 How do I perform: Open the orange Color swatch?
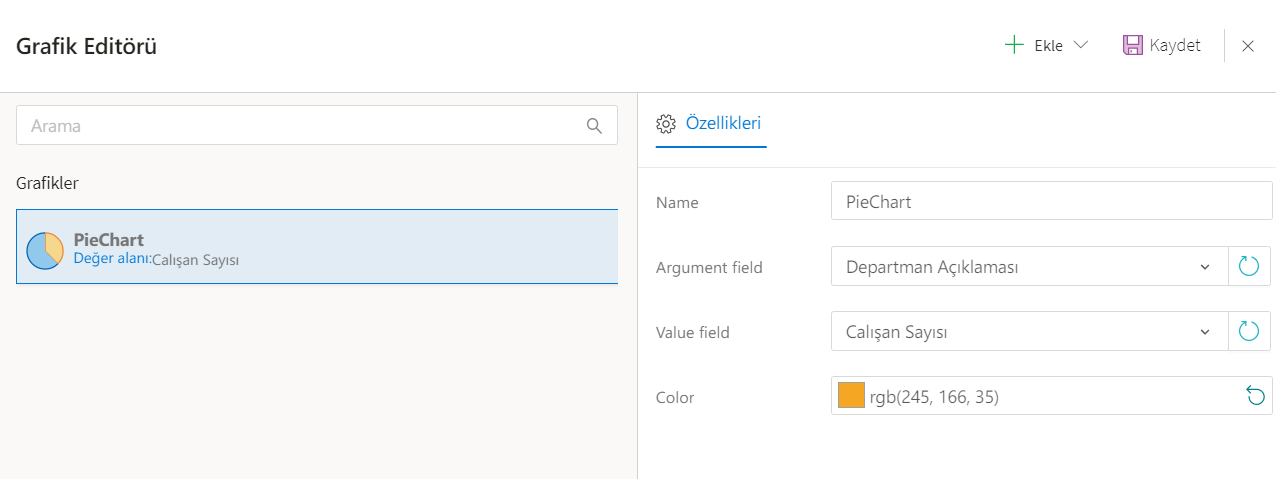(851, 396)
